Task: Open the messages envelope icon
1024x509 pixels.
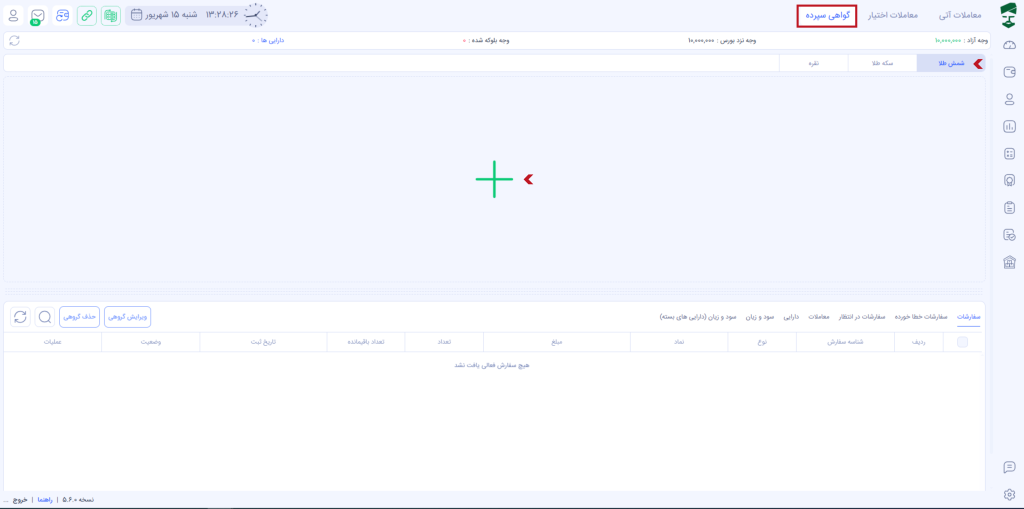Action: (37, 16)
